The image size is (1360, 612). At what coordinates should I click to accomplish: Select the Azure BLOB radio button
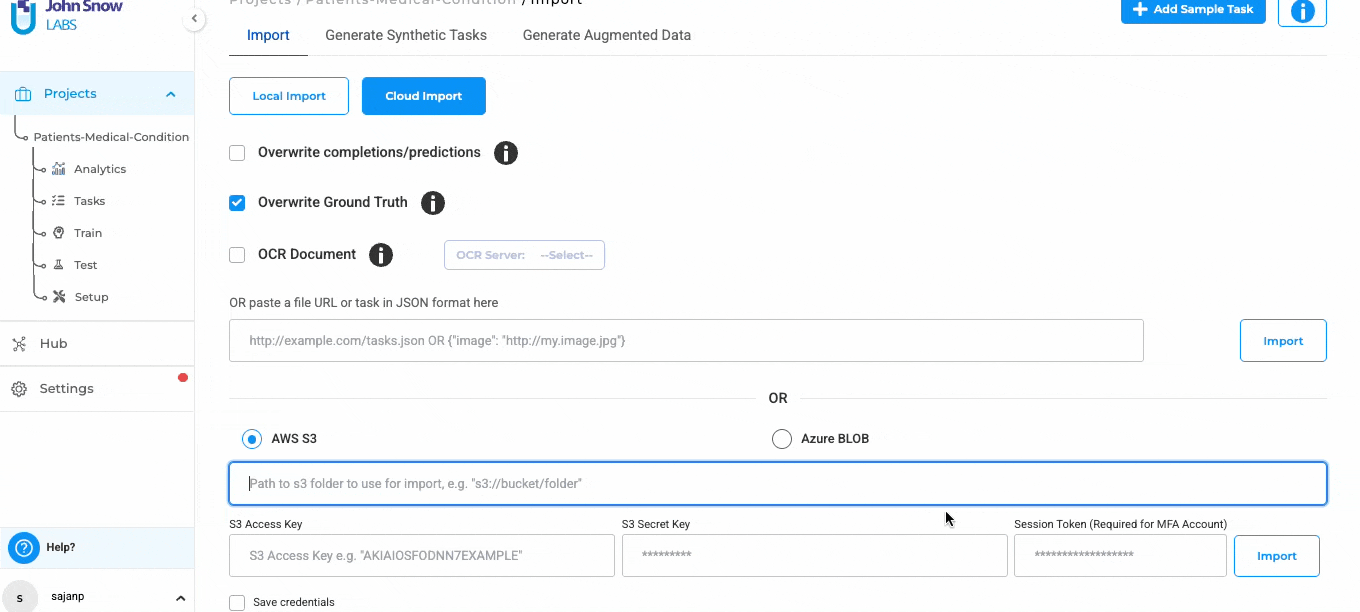(782, 439)
